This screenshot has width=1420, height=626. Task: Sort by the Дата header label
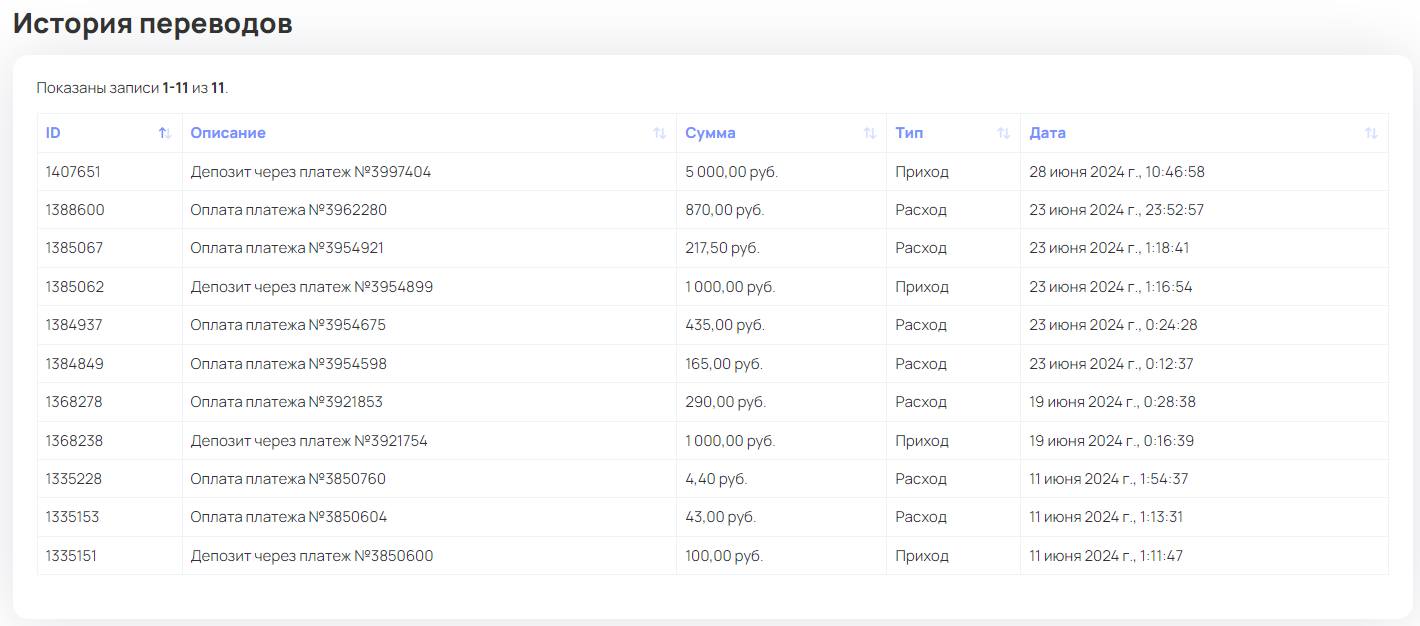[1047, 133]
